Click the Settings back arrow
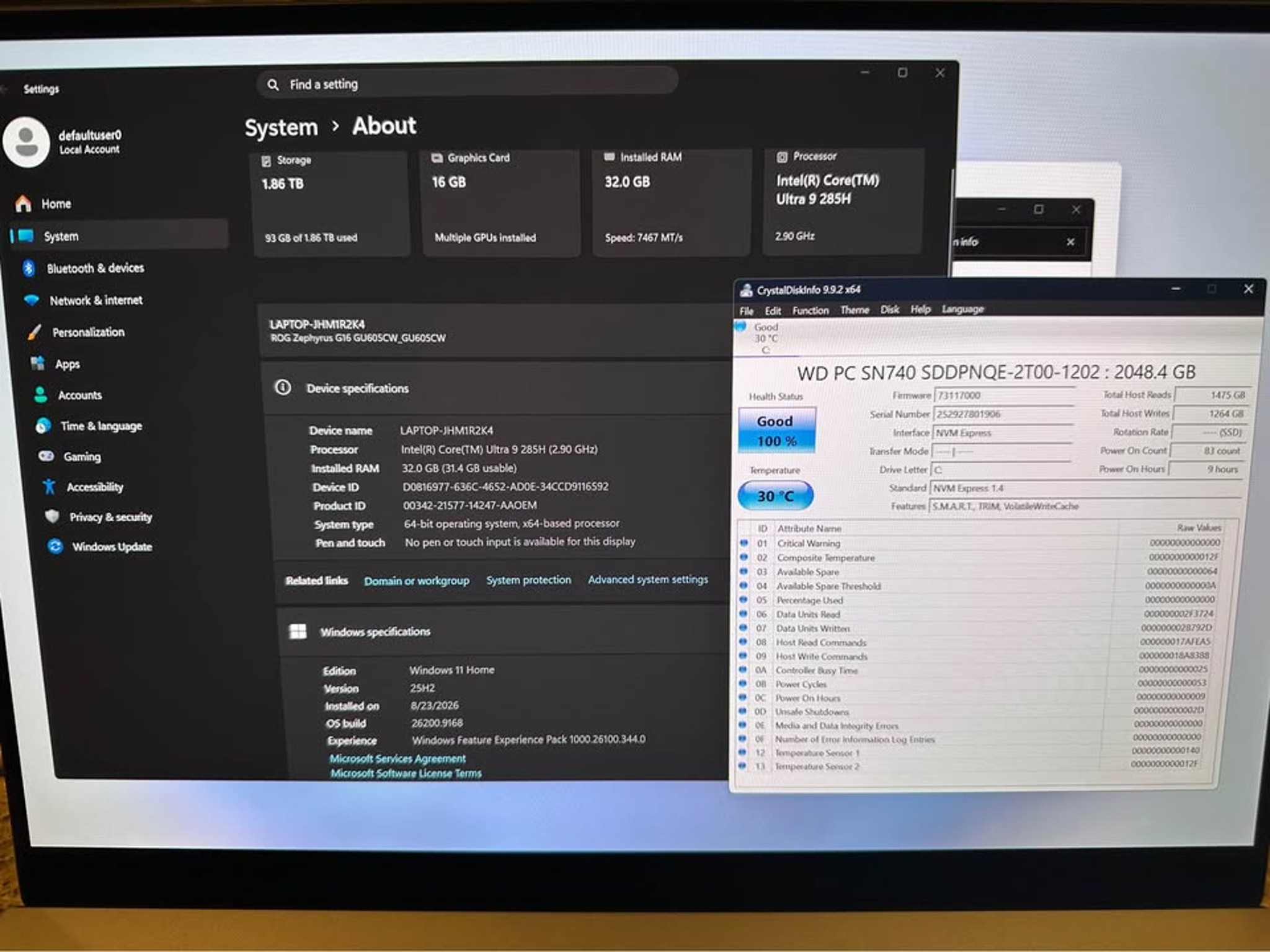The width and height of the screenshot is (1270, 952). click(4, 89)
